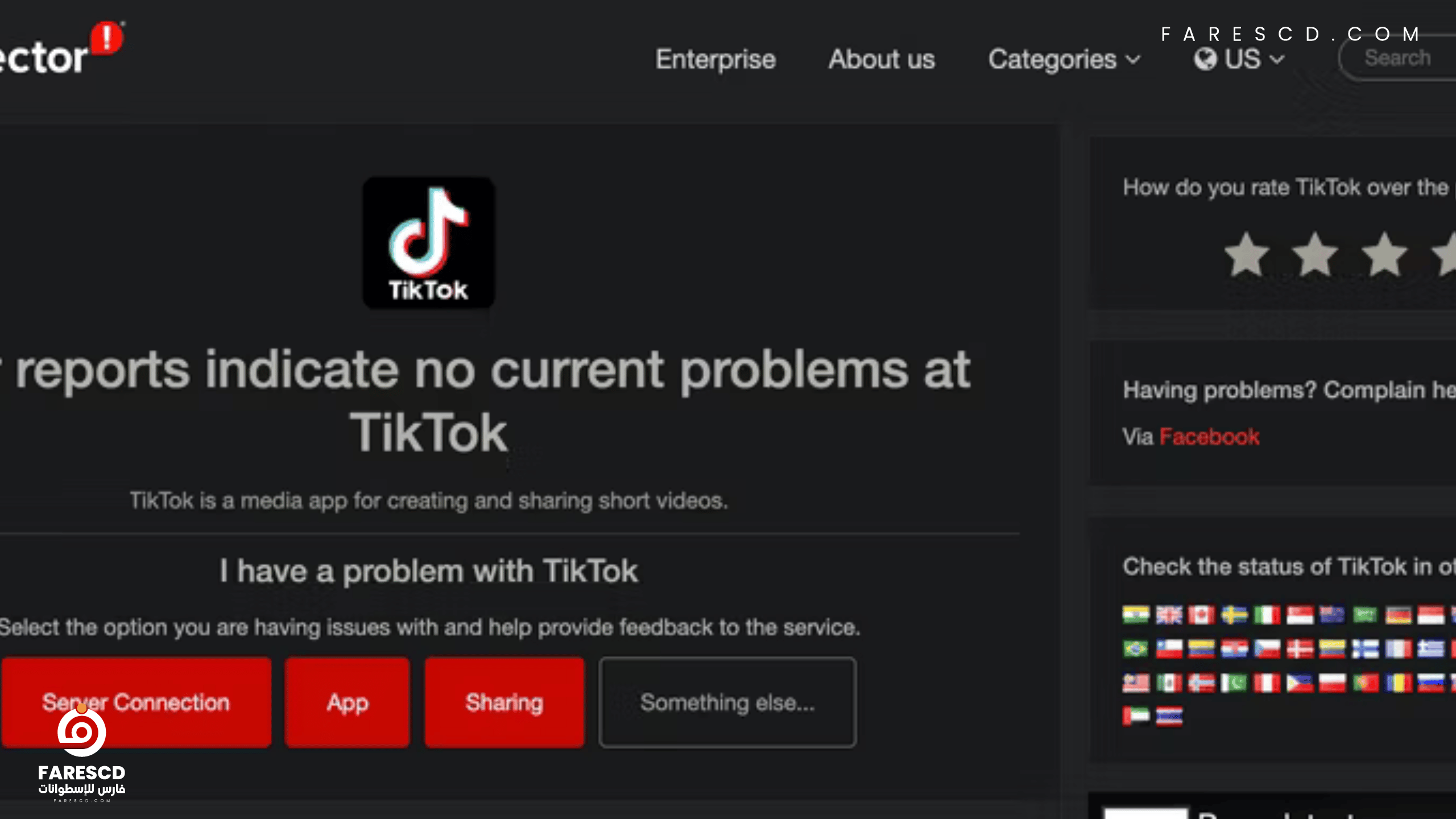The width and height of the screenshot is (1456, 819).
Task: Rate TikTok two stars
Action: 1315,255
